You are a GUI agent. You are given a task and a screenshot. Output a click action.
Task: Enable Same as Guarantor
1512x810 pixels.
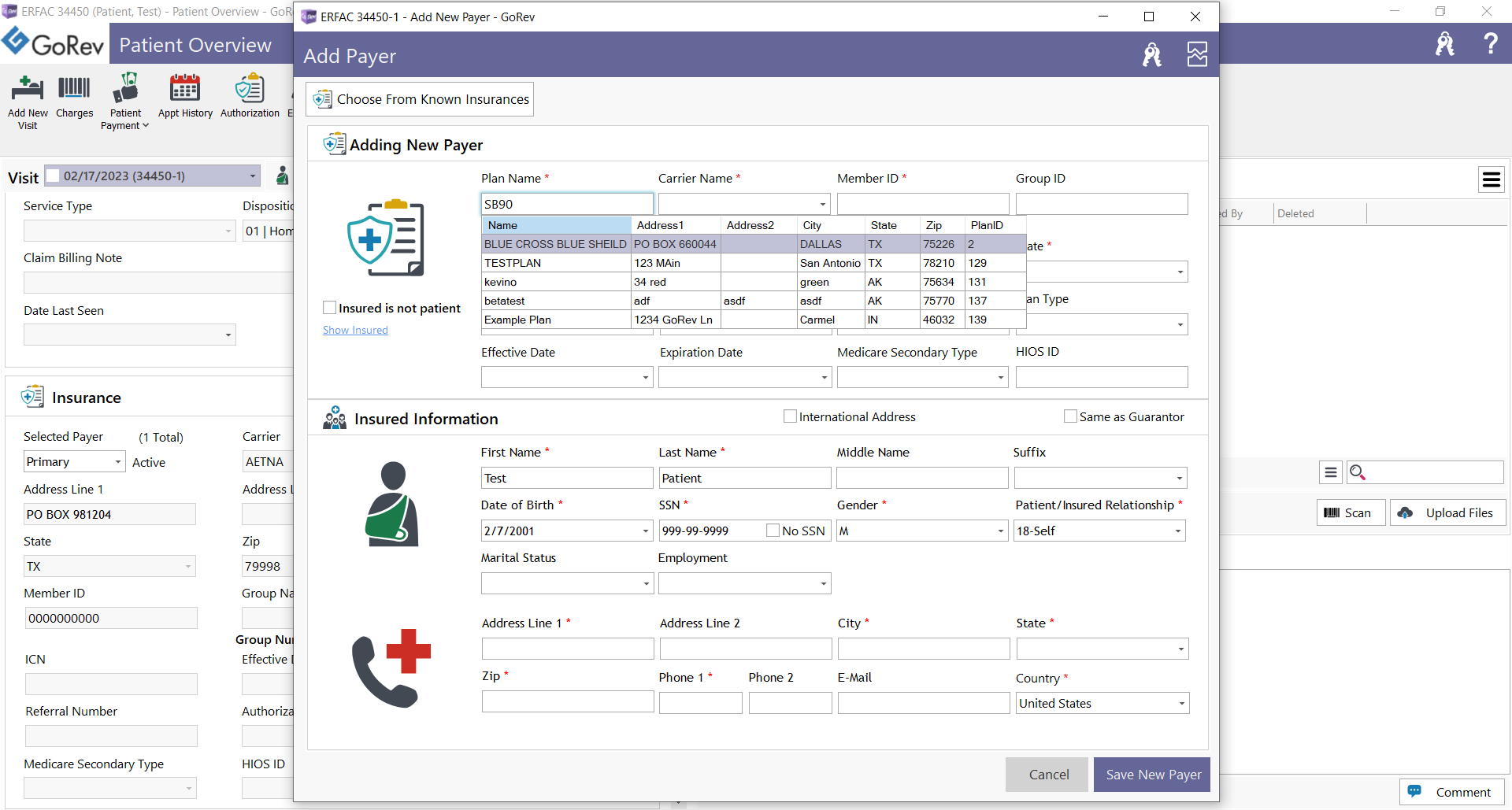click(1070, 416)
